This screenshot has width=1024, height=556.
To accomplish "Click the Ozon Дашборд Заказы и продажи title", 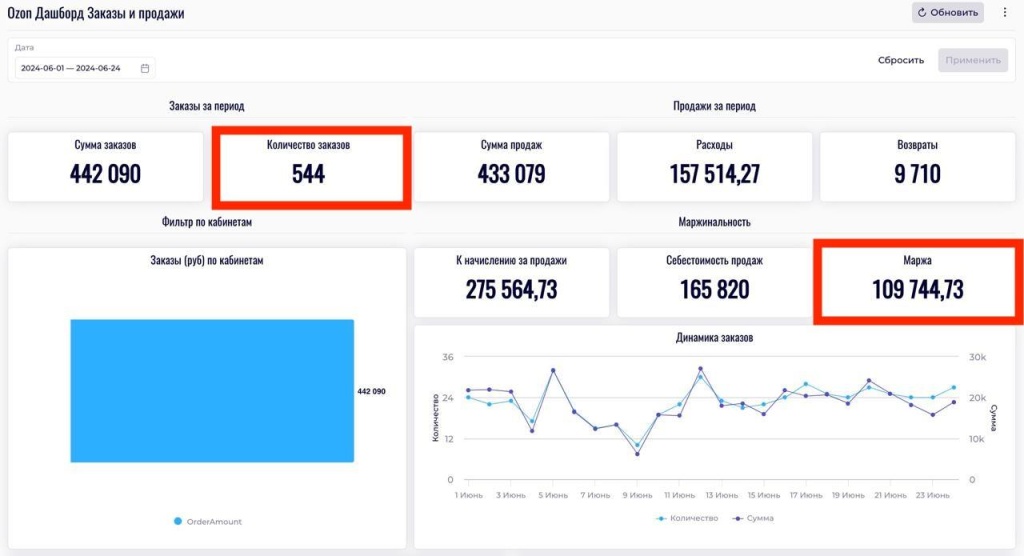I will coord(96,14).
